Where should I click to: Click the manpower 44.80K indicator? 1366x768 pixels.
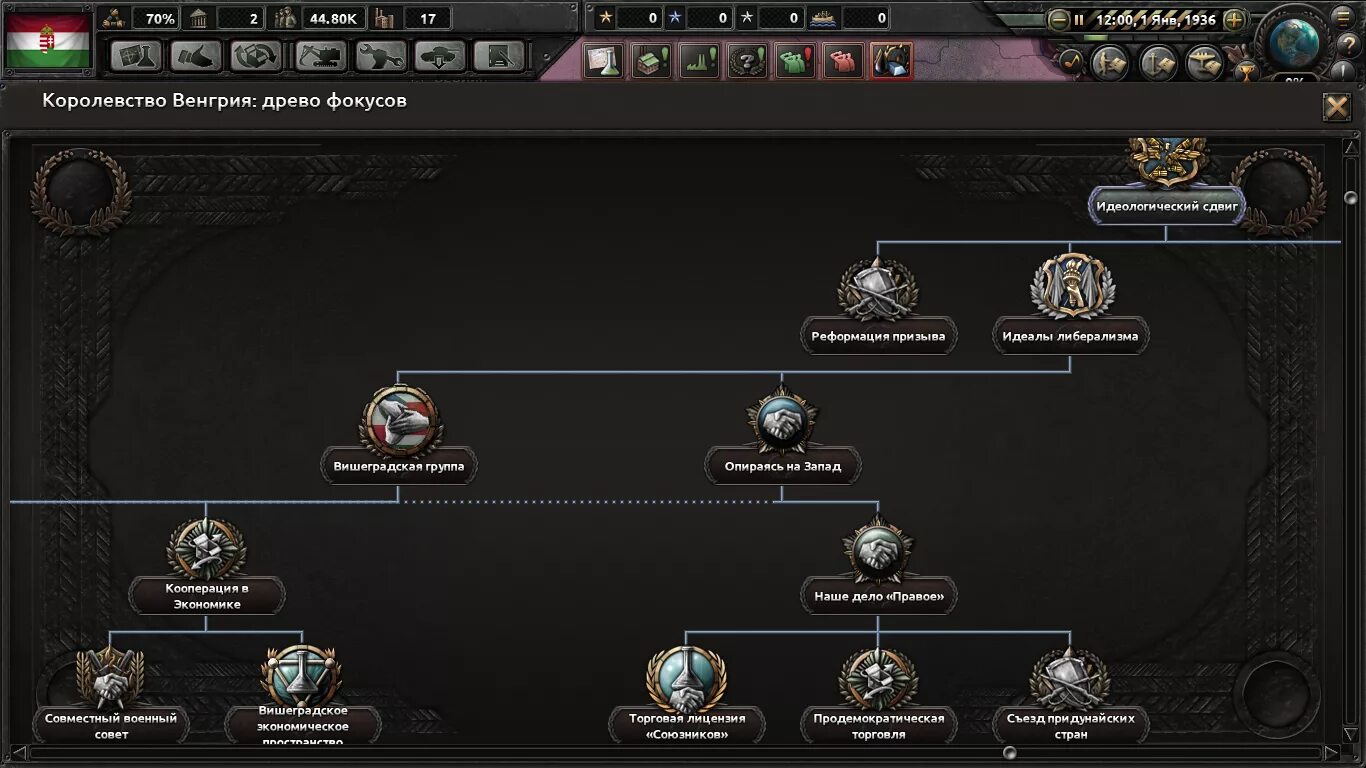coord(316,18)
